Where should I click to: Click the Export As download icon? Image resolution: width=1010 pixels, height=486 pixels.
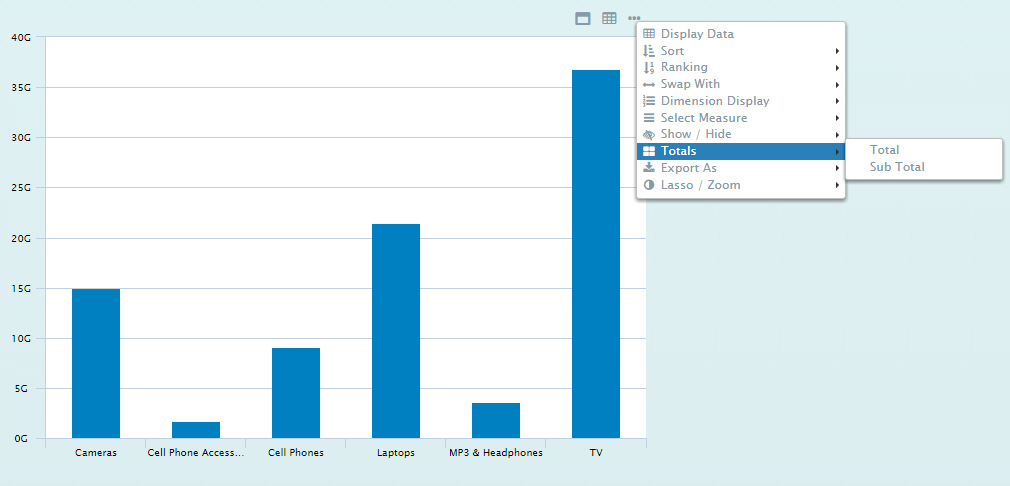[x=649, y=168]
